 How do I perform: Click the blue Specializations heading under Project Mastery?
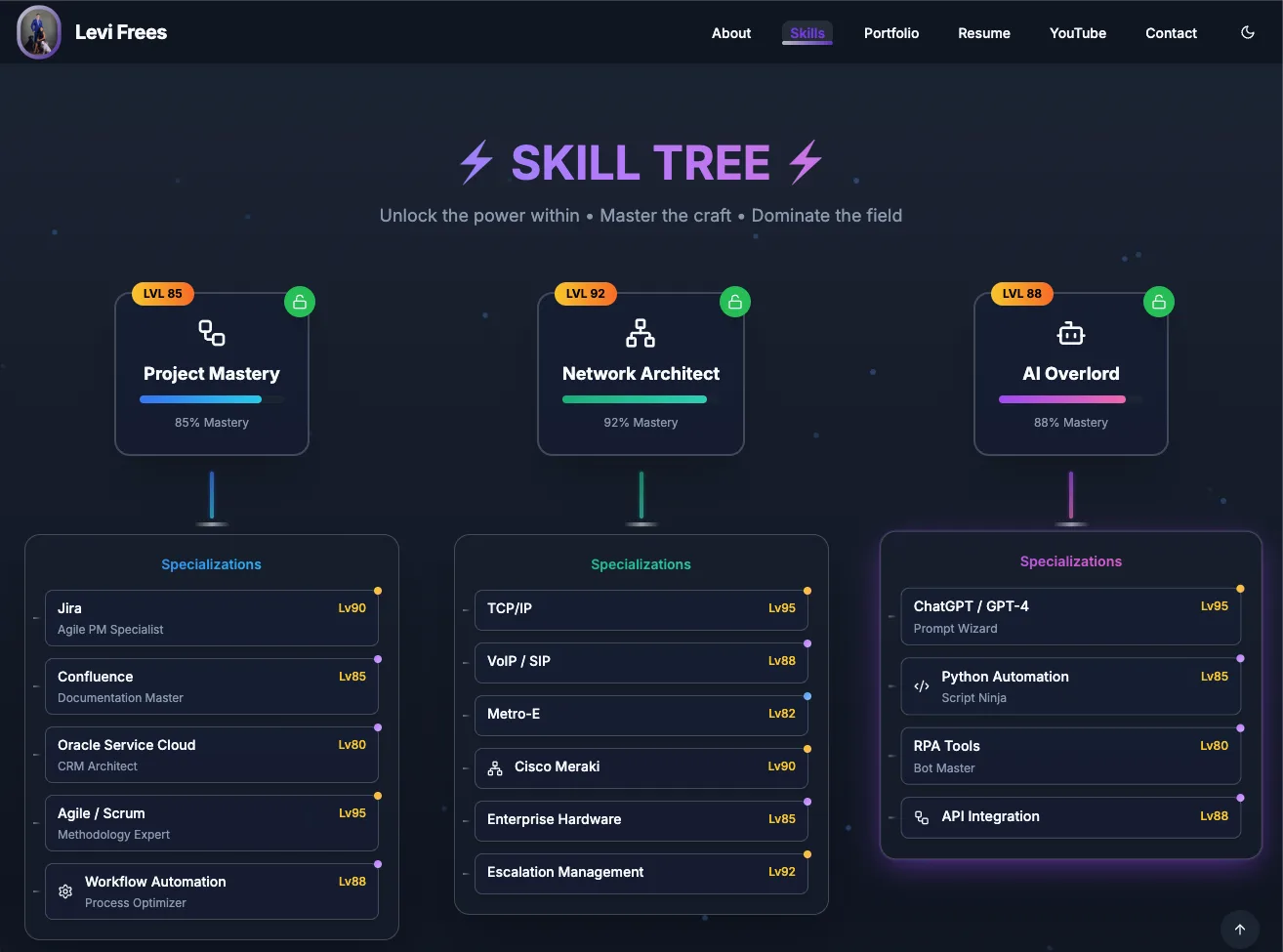click(x=211, y=564)
